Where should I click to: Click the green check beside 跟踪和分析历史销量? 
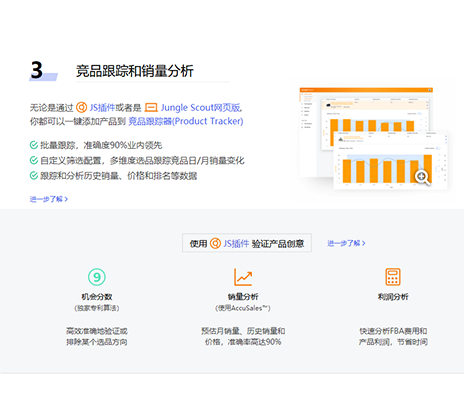[34, 175]
